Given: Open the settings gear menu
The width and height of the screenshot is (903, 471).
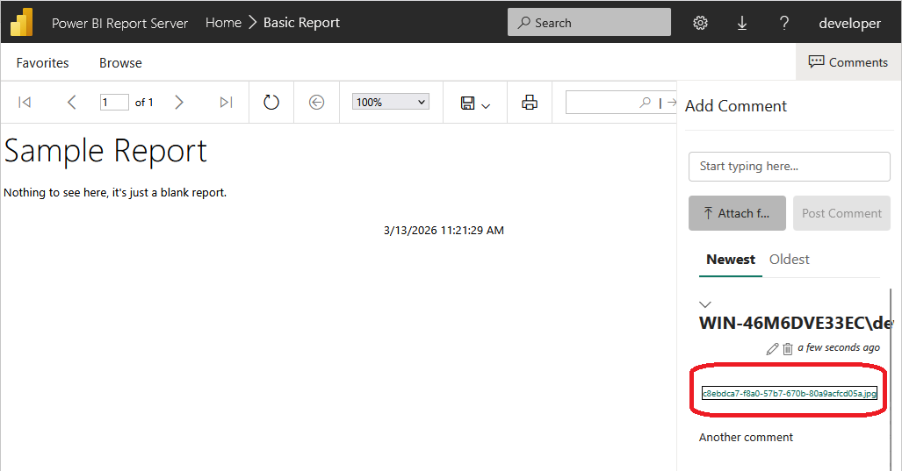Looking at the screenshot, I should [701, 23].
